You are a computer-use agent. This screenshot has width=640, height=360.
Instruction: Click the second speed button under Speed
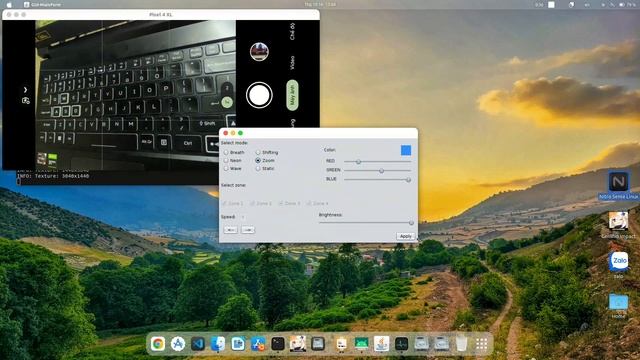(x=248, y=230)
